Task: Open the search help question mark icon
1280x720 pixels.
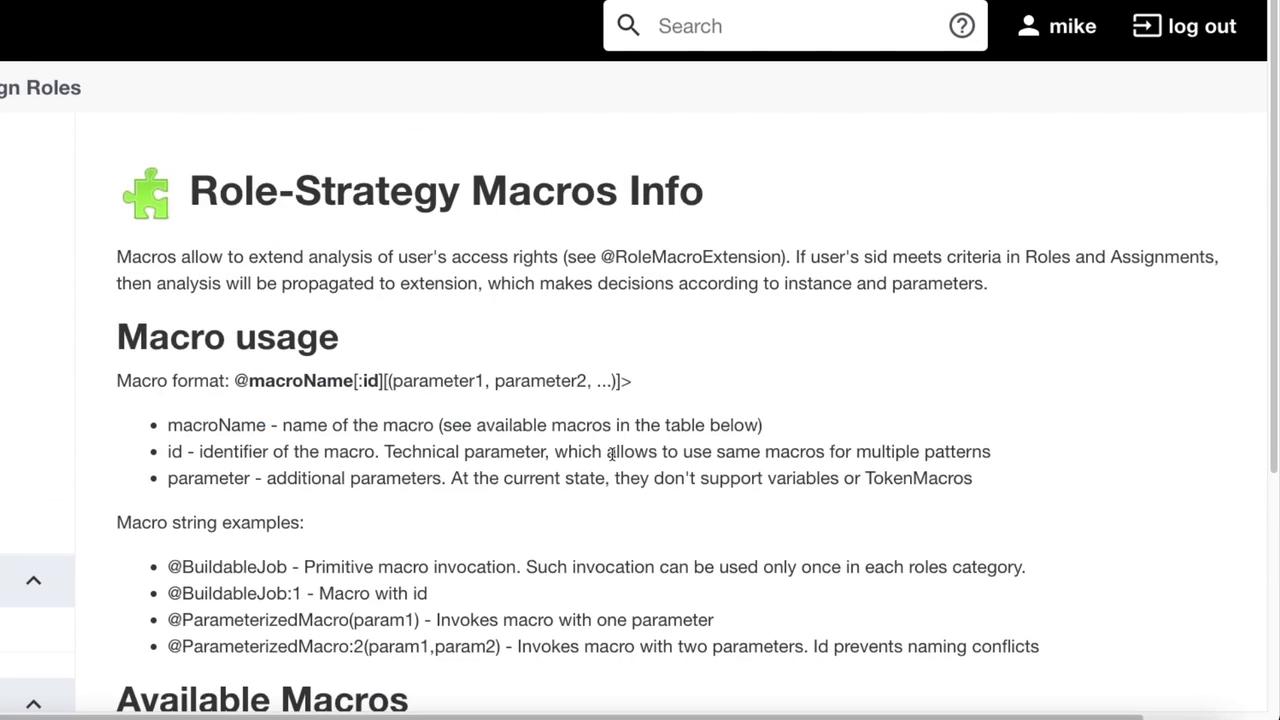Action: coord(962,26)
